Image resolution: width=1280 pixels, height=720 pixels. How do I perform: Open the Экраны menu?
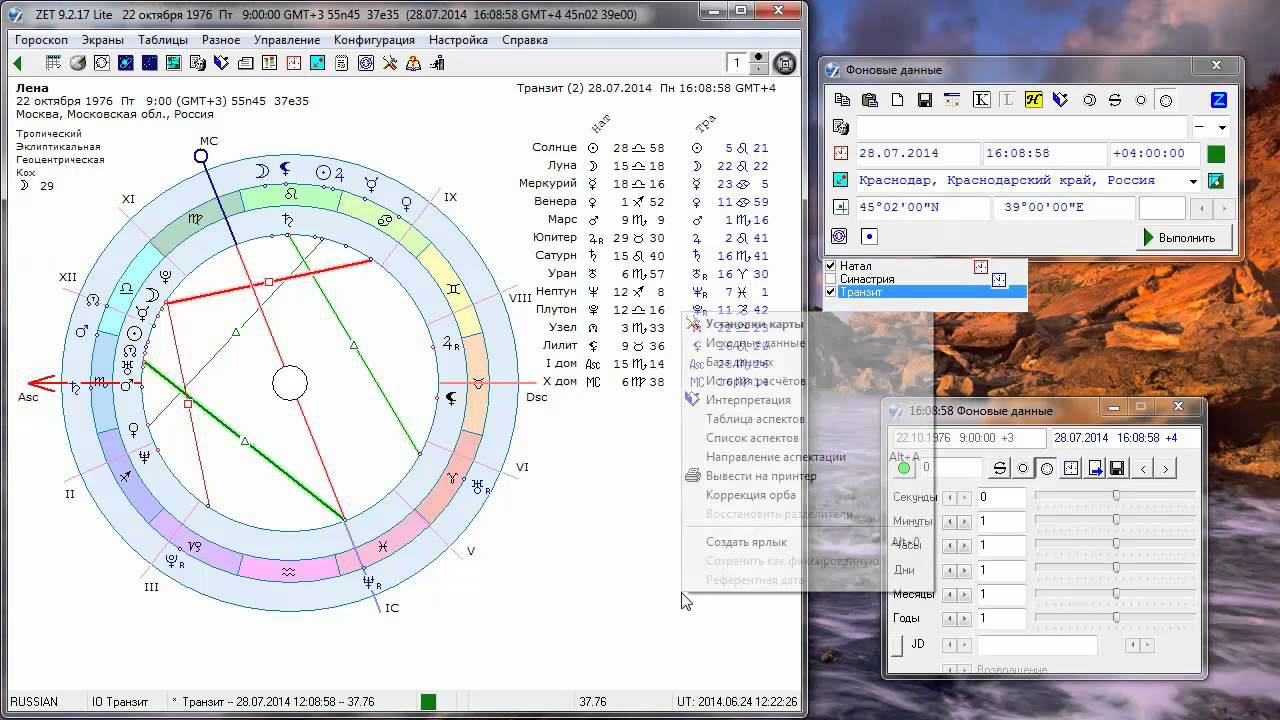point(103,40)
